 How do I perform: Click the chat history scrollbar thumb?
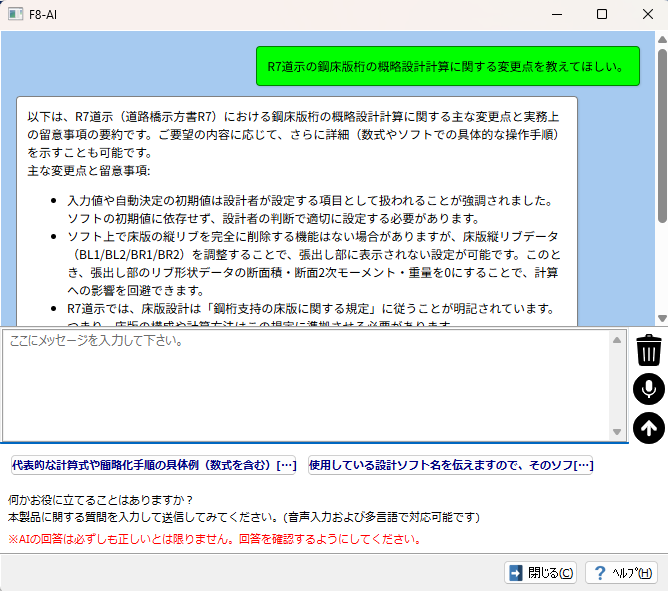[x=662, y=135]
